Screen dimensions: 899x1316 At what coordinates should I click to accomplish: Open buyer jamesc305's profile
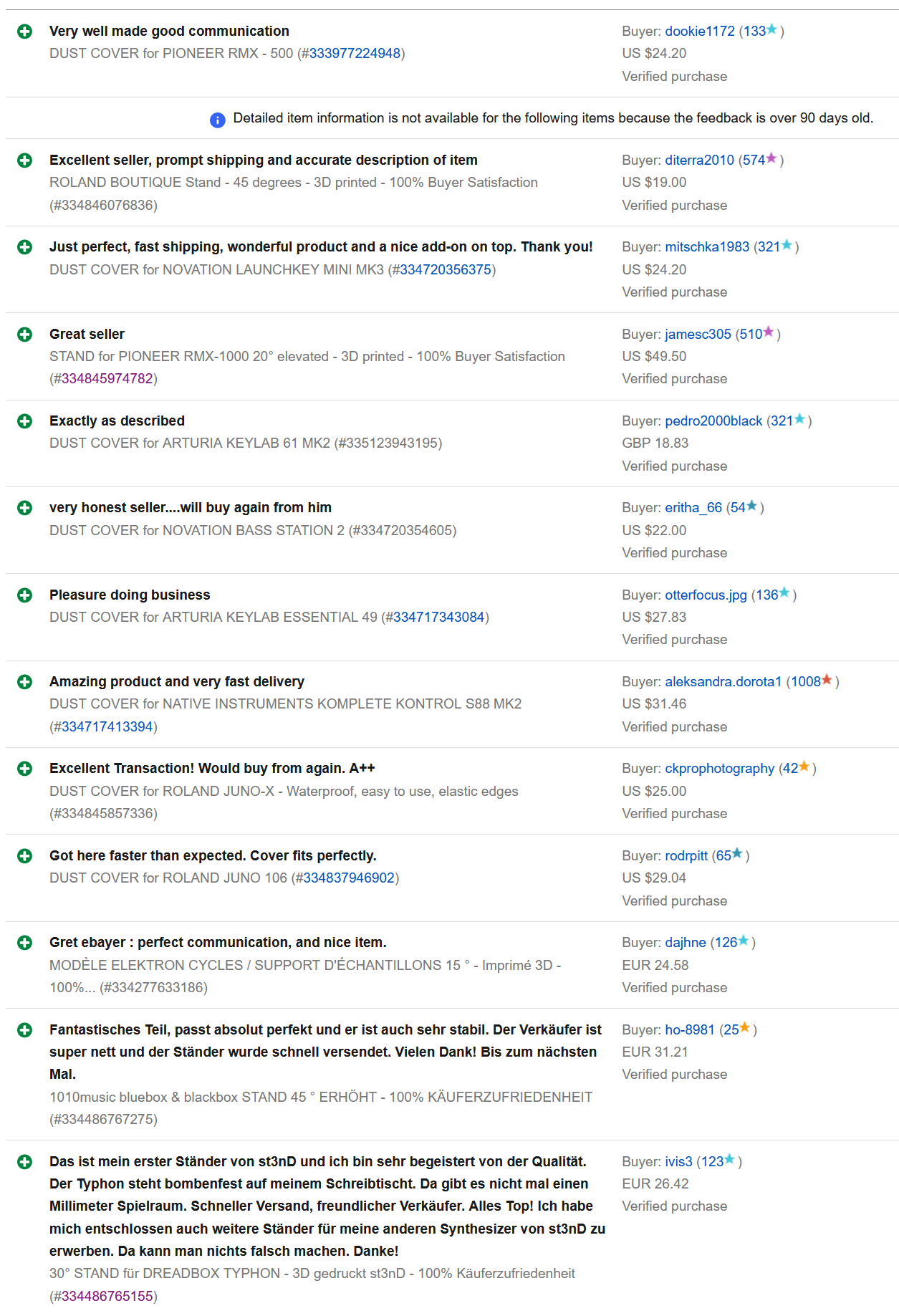(698, 335)
